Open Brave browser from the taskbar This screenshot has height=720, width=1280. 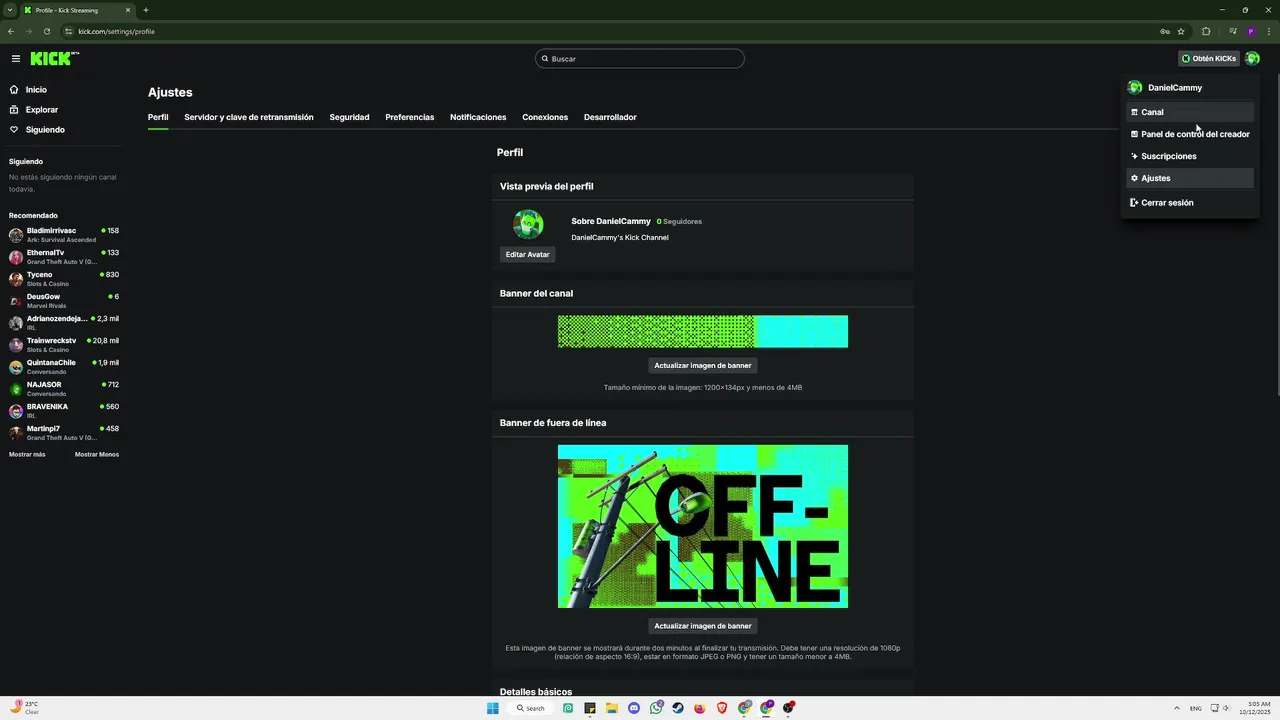pos(722,708)
